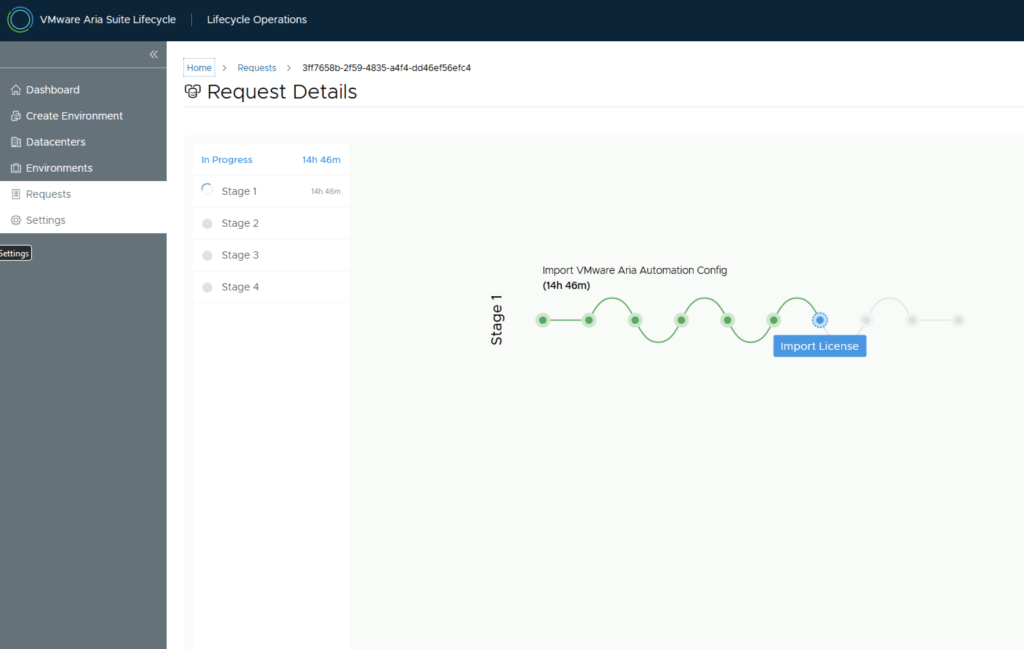Open Home breadcrumb link

tap(199, 68)
